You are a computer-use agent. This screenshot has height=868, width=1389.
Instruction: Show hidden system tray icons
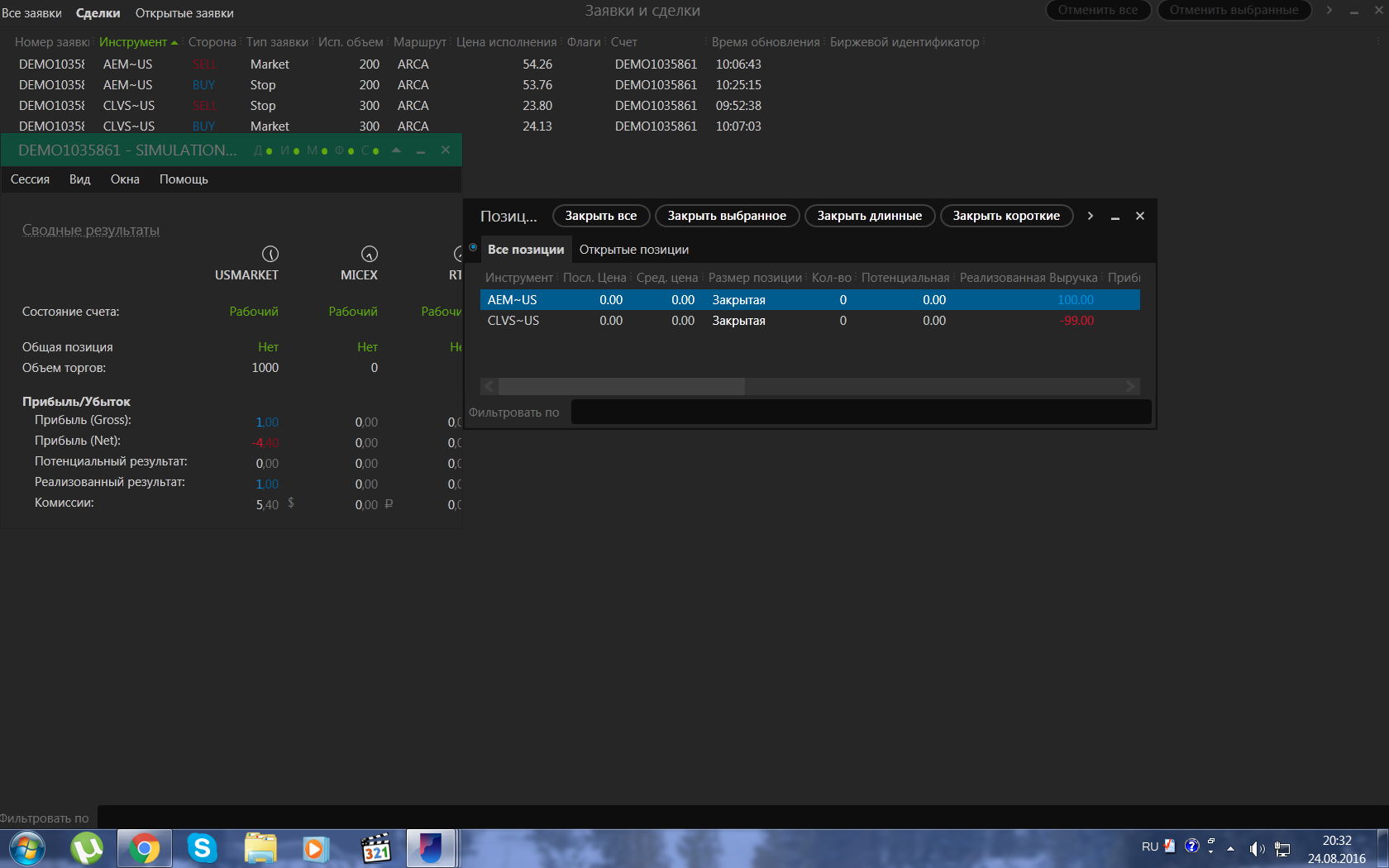click(1230, 848)
